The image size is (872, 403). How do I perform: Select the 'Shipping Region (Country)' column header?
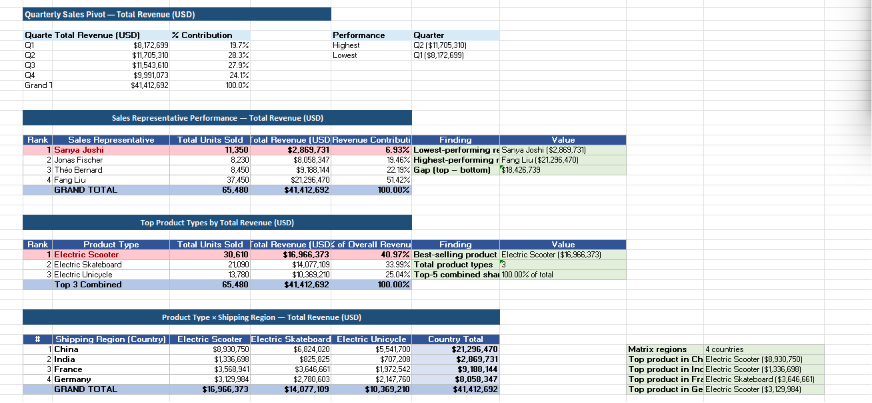point(111,339)
